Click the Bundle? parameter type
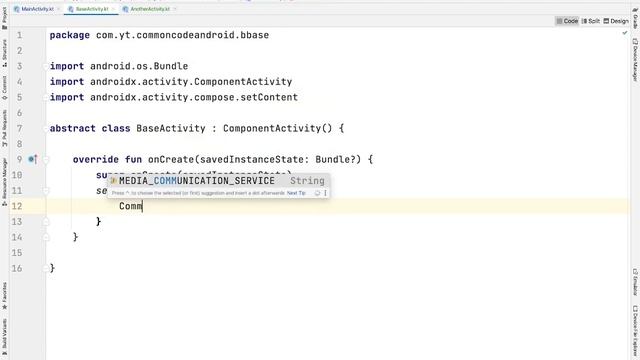640x360 pixels. 338,159
